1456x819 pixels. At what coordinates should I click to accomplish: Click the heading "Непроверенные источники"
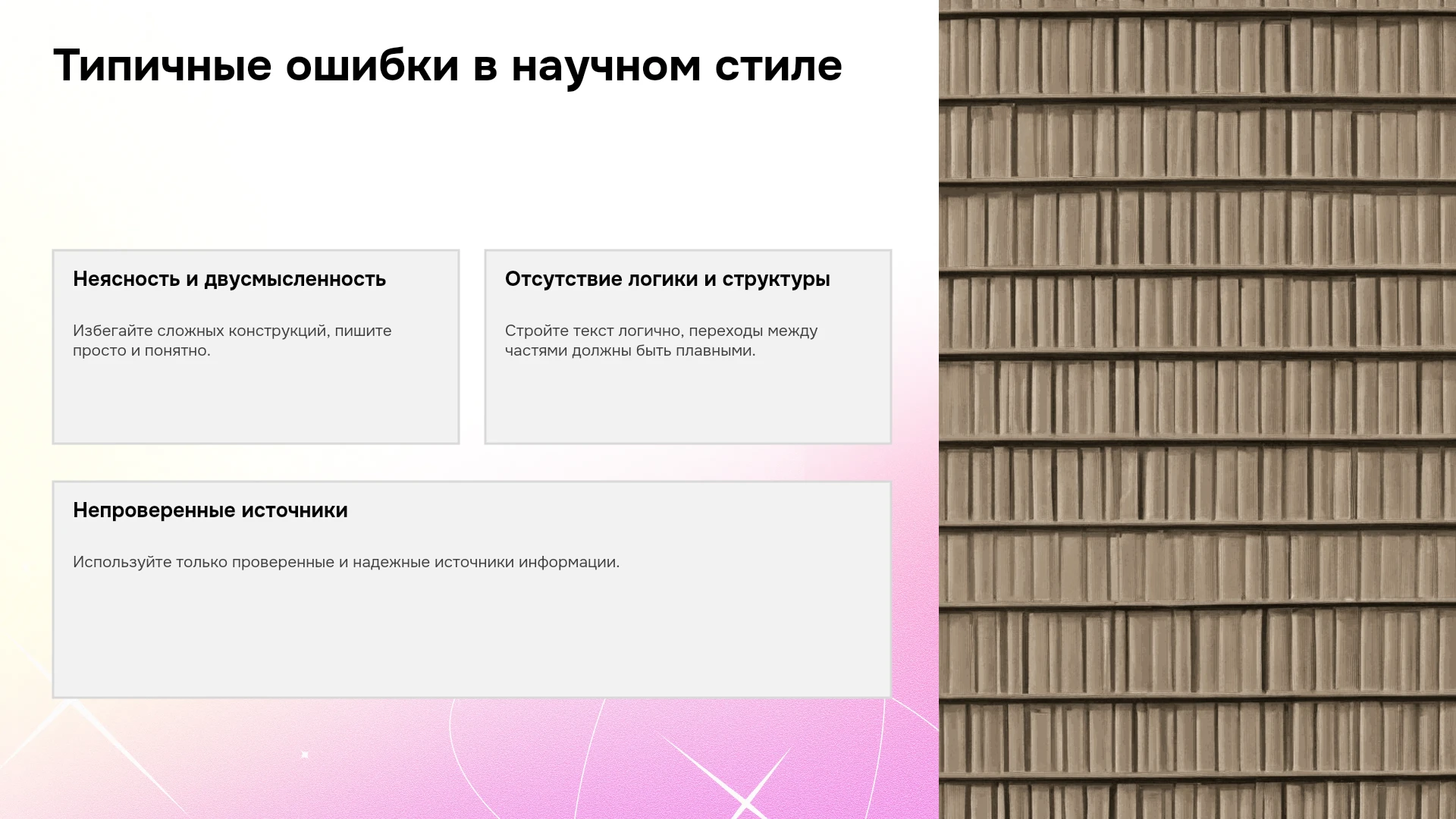tap(210, 510)
